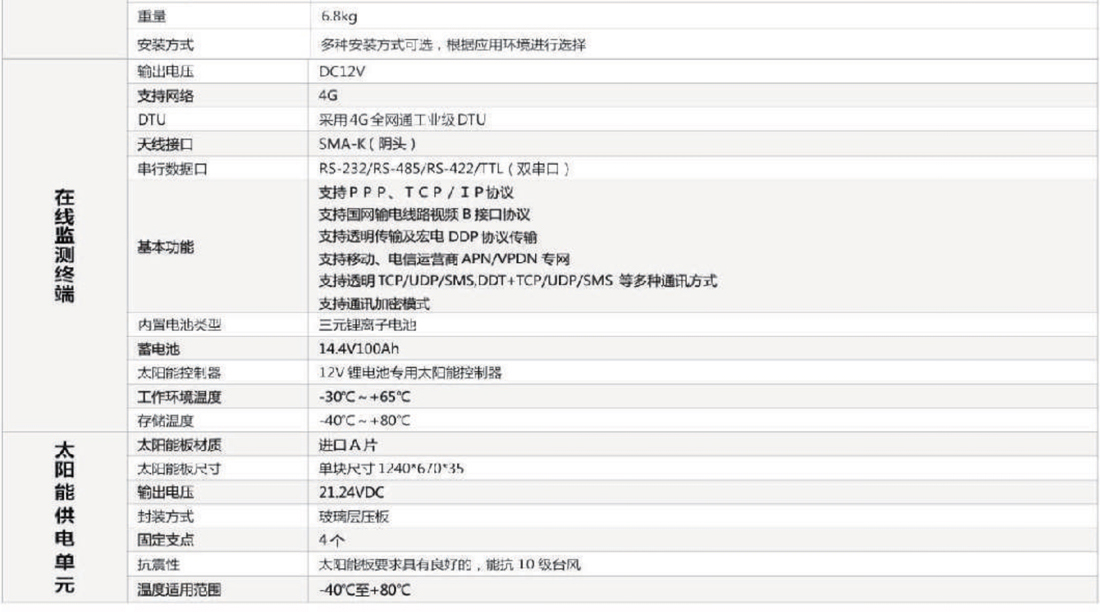Select the '抗震性' label
This screenshot has height=612, width=1100.
point(159,565)
